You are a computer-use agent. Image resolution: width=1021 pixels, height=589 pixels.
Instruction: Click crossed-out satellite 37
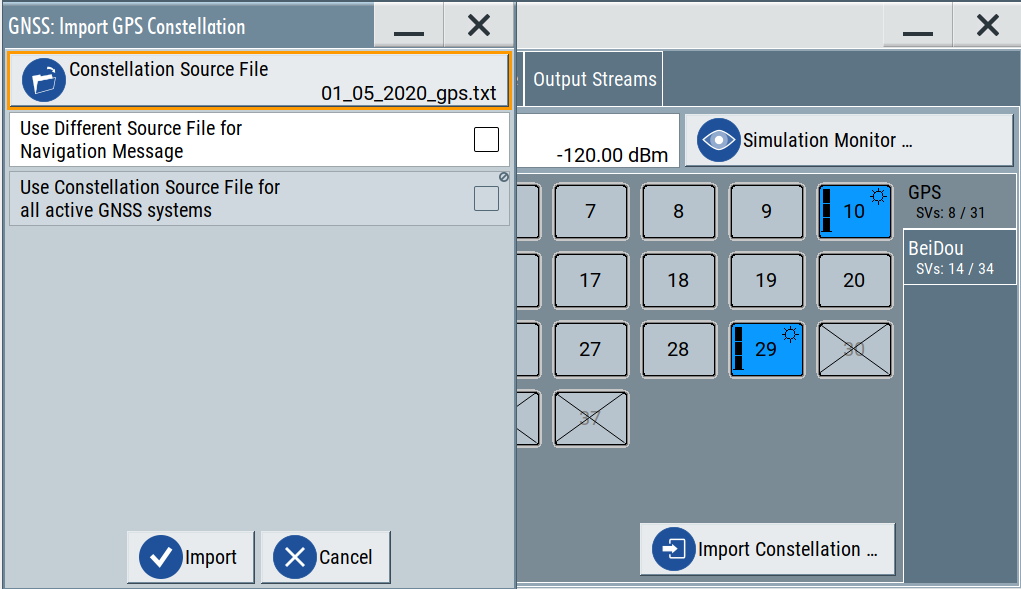591,418
